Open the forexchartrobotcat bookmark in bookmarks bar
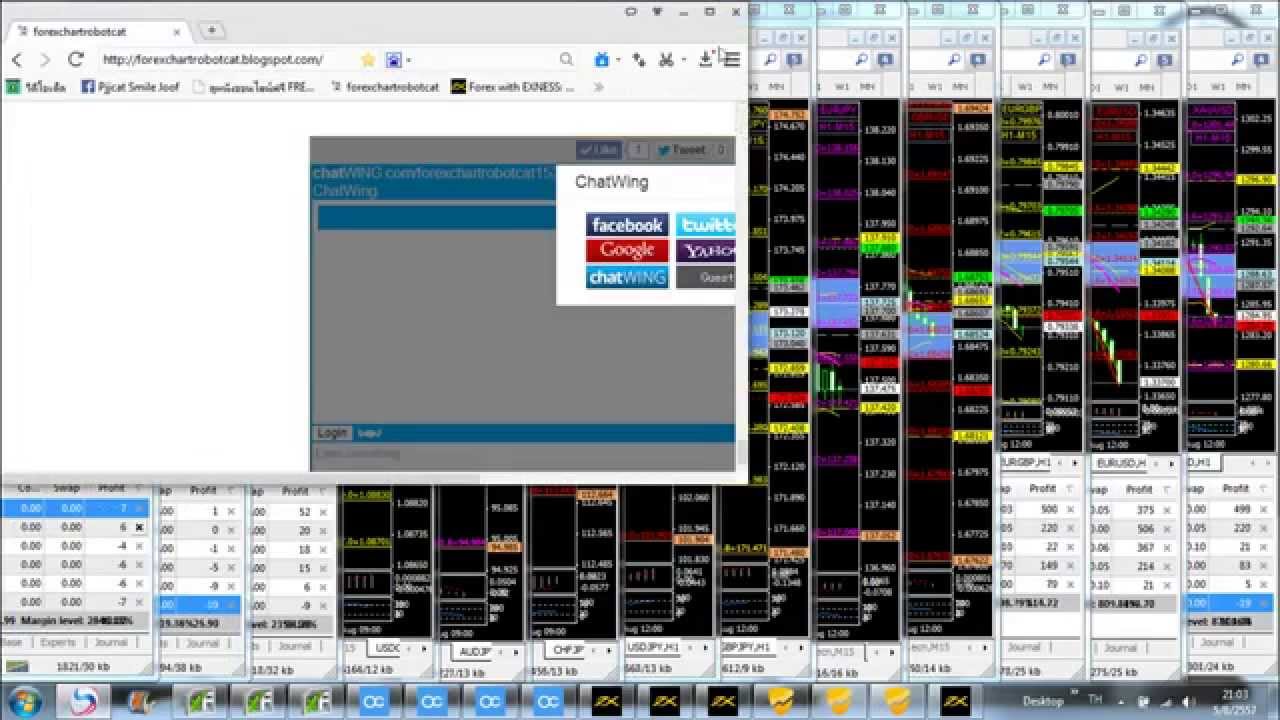1280x720 pixels. pos(384,87)
